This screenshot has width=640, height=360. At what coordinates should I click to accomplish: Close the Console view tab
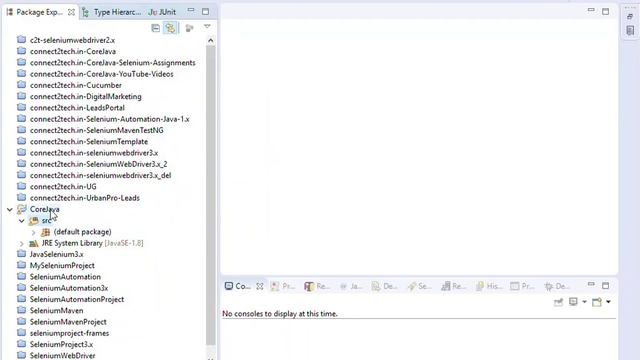pos(260,287)
